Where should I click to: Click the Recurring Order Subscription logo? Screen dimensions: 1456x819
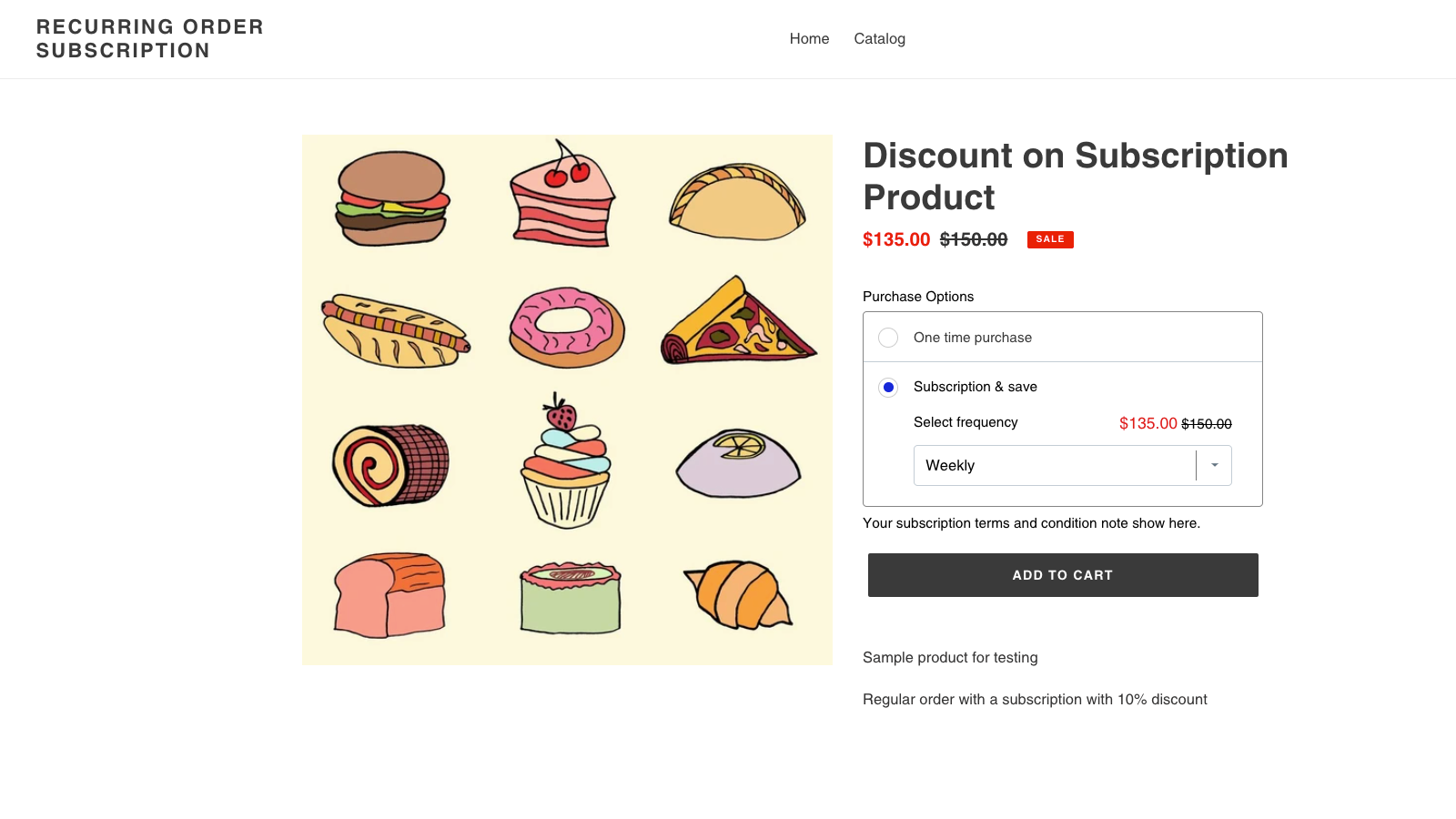(149, 38)
